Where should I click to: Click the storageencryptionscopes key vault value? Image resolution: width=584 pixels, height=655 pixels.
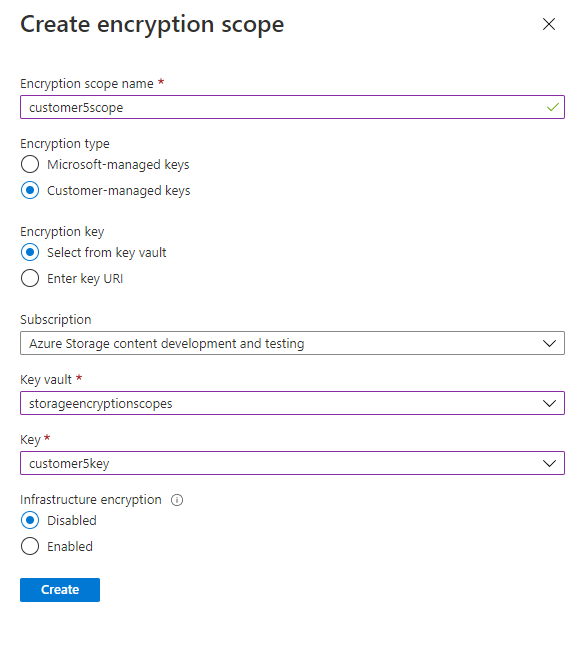point(100,404)
